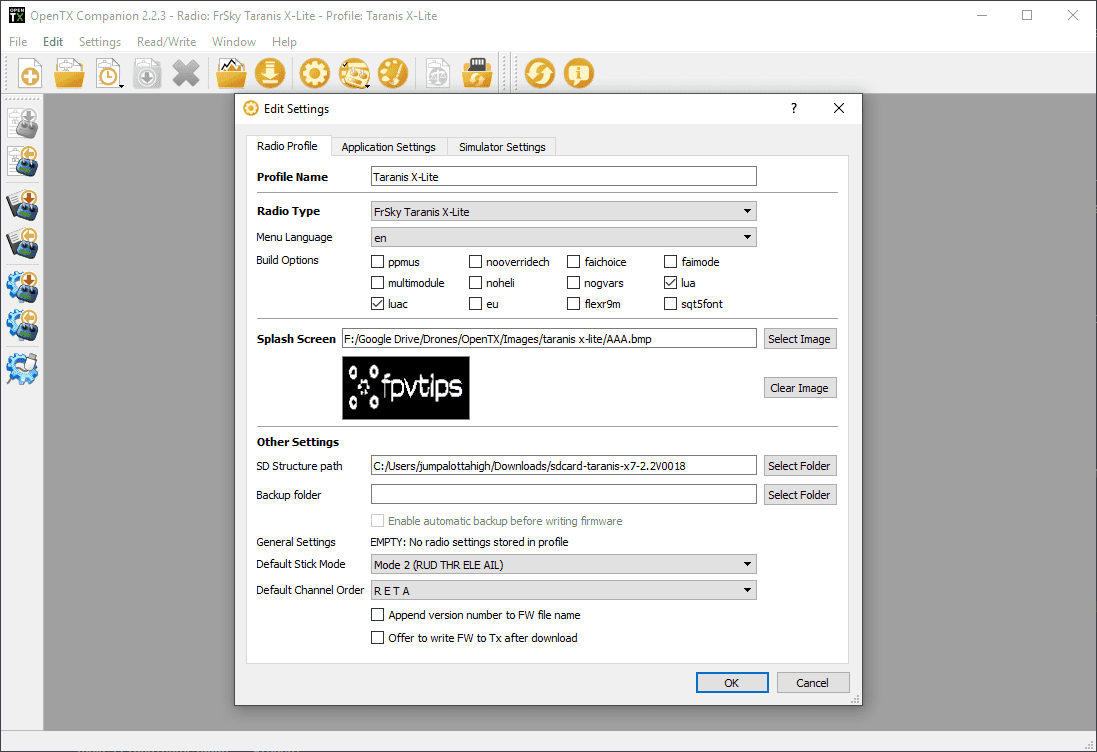Open the Radio Profile transmitter toolbar icon
This screenshot has width=1097, height=752.
[355, 73]
